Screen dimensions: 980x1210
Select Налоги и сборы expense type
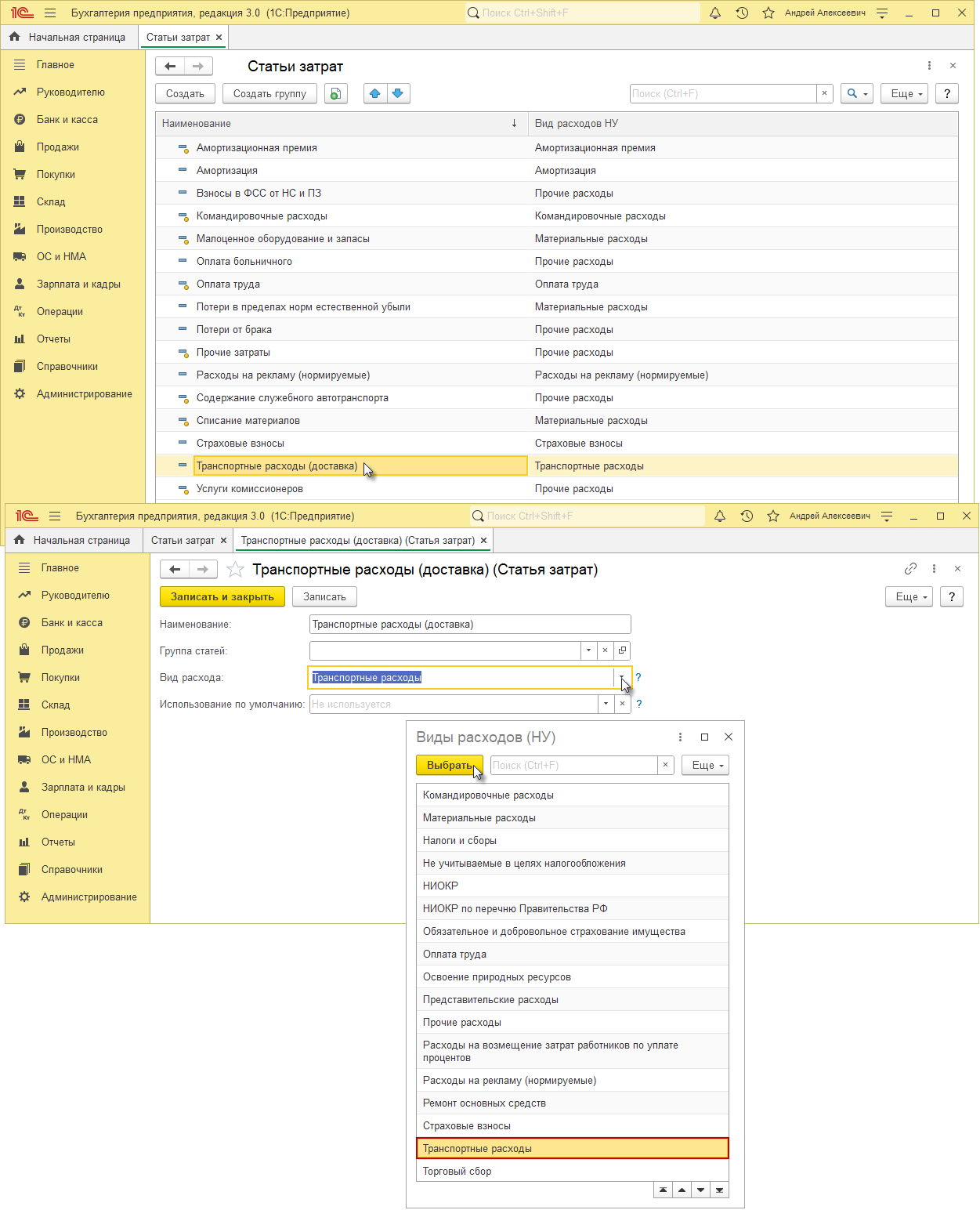pos(573,840)
